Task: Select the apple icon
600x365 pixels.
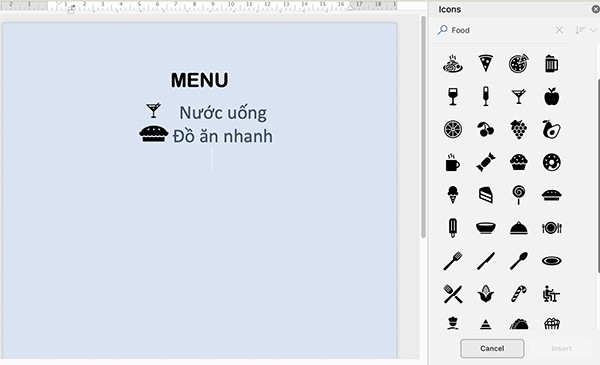Action: click(551, 96)
